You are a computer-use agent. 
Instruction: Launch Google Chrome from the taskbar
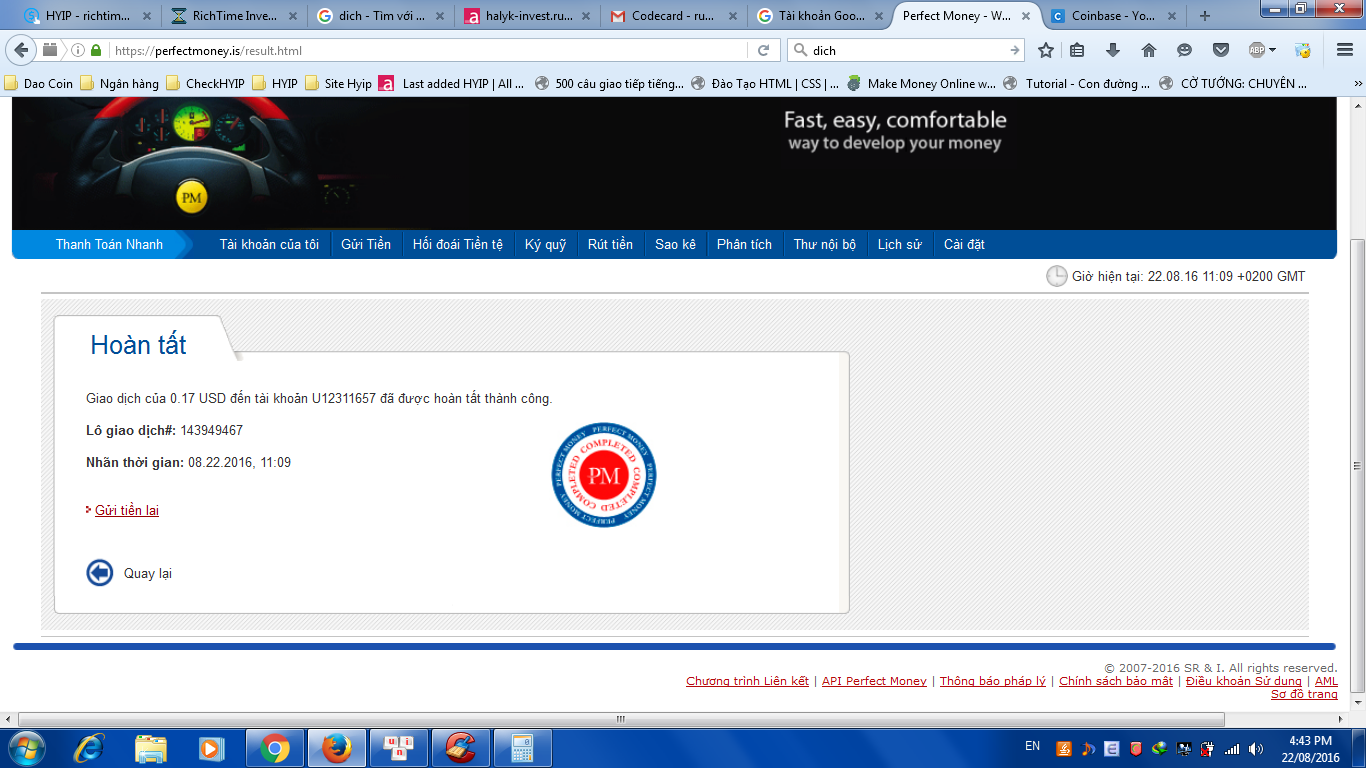click(x=275, y=748)
